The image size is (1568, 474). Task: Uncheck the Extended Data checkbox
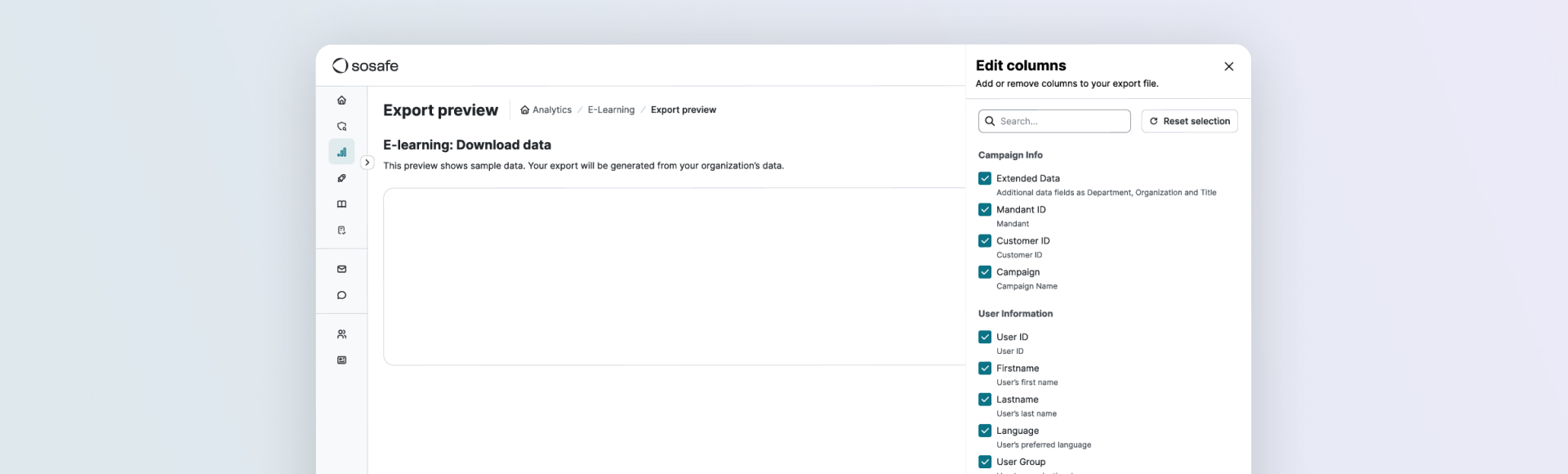point(985,178)
